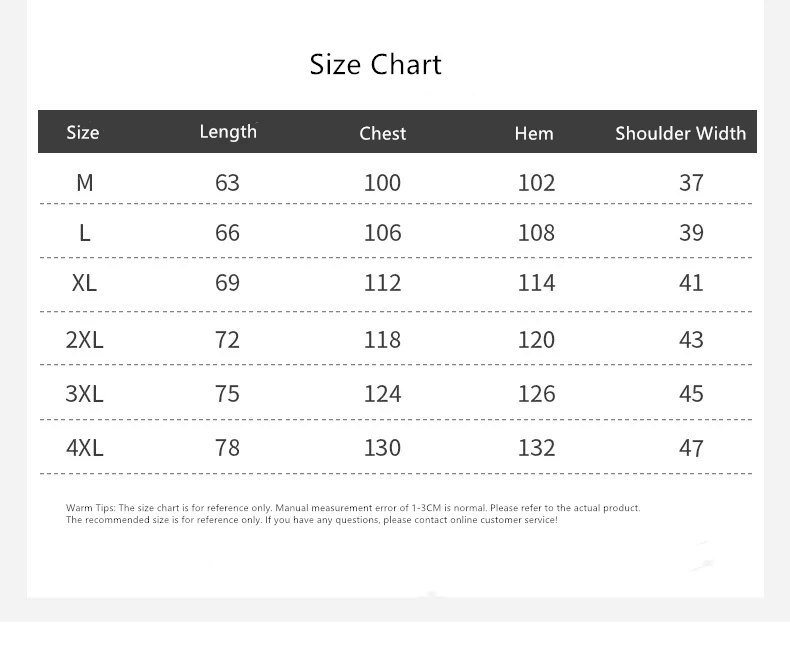Viewport: 790px width, 654px height.
Task: Select the L size row label
Action: point(84,233)
